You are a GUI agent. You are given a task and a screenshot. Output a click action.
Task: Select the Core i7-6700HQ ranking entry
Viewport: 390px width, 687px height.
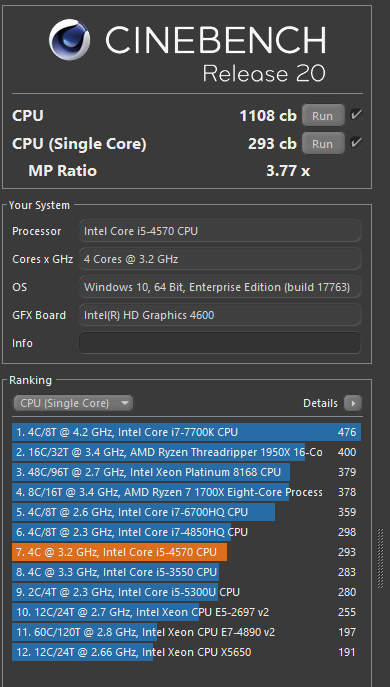click(x=186, y=512)
